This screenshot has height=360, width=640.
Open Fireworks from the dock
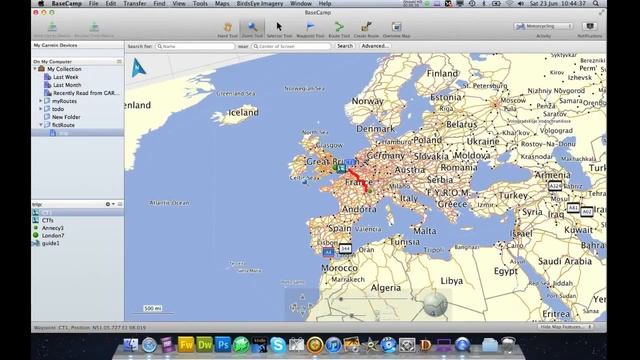tap(186, 345)
